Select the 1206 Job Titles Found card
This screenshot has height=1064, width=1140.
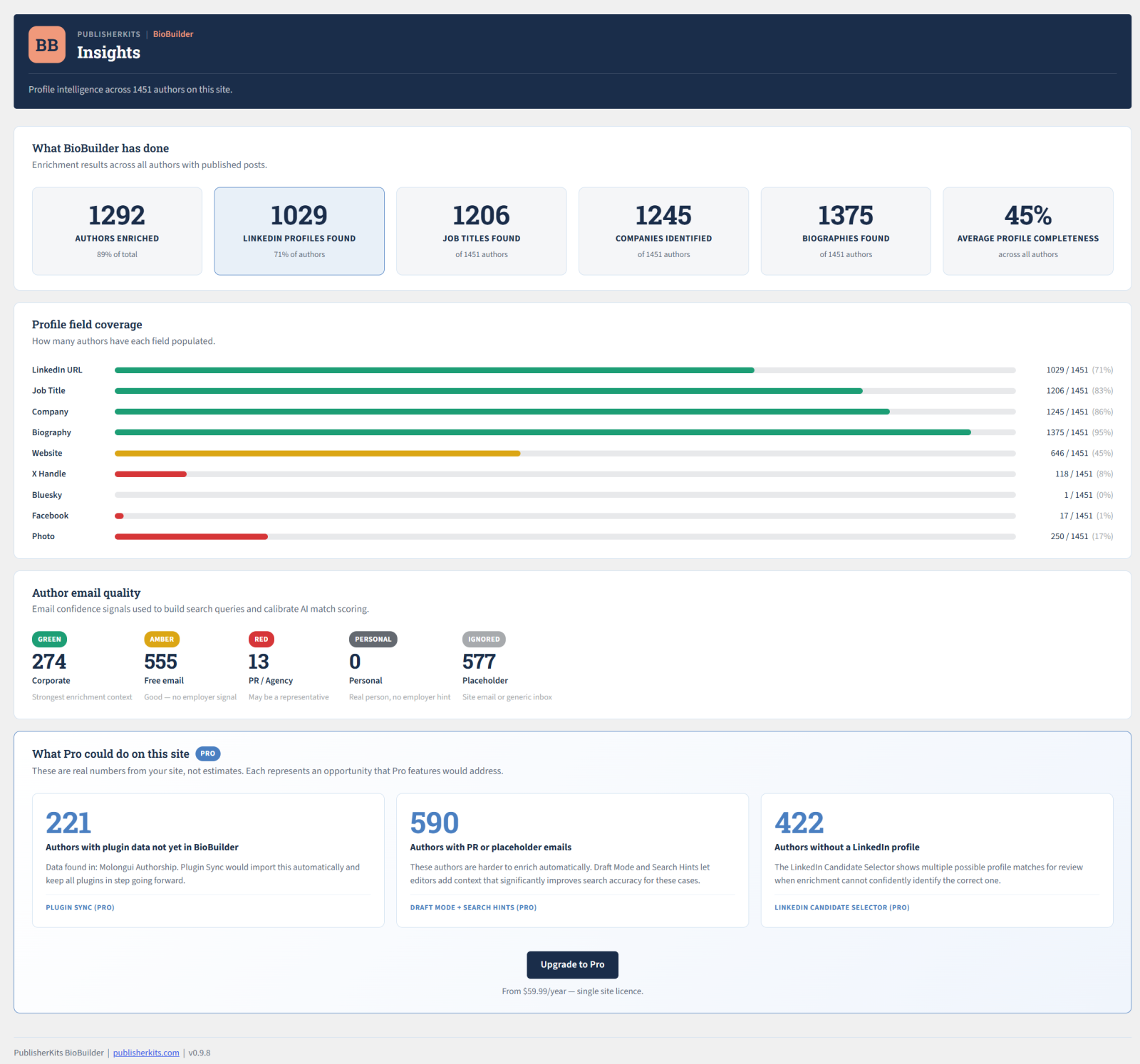(482, 231)
